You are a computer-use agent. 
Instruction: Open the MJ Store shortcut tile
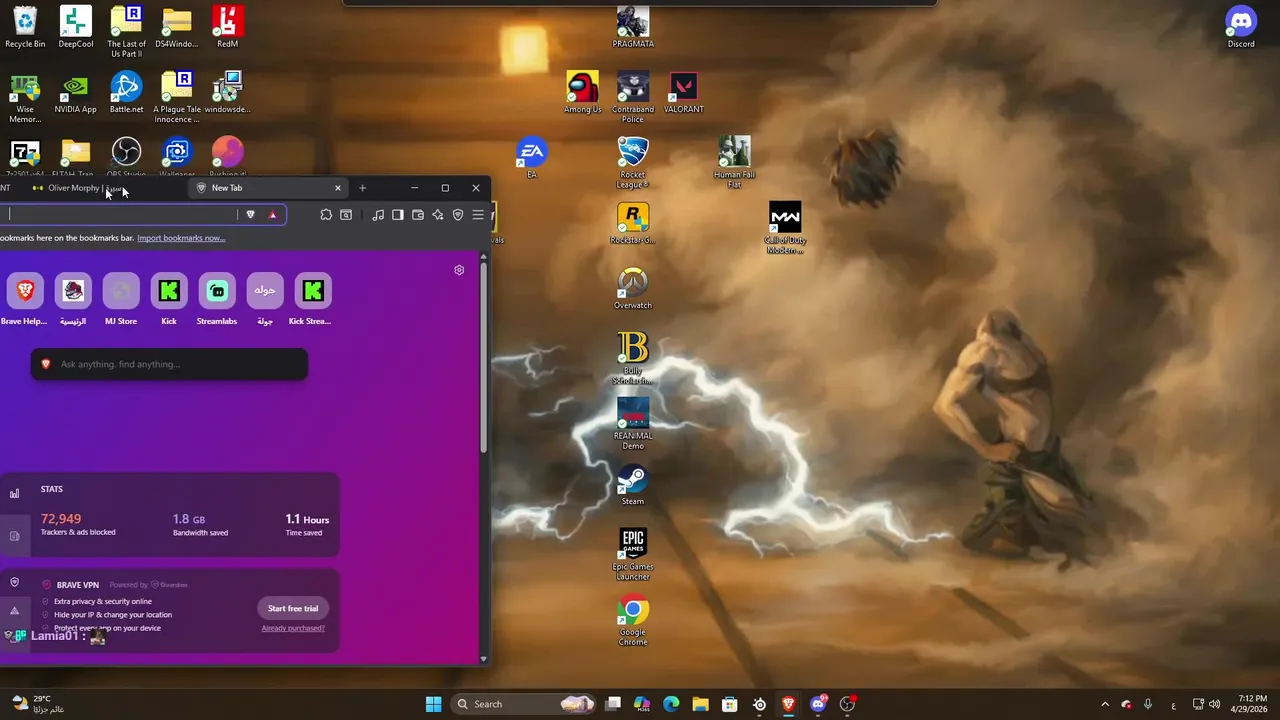121,299
